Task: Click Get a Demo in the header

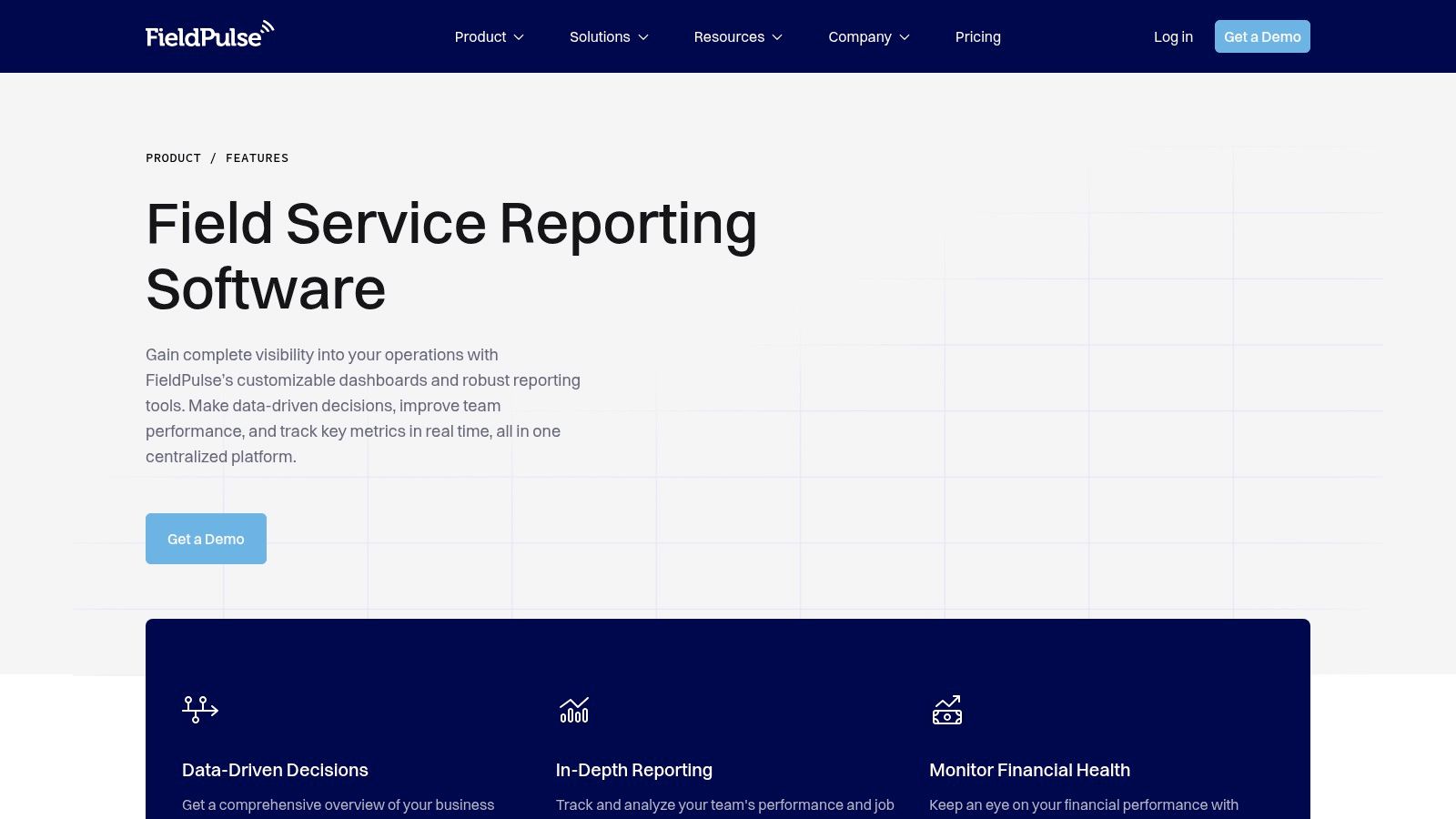Action: click(1262, 36)
